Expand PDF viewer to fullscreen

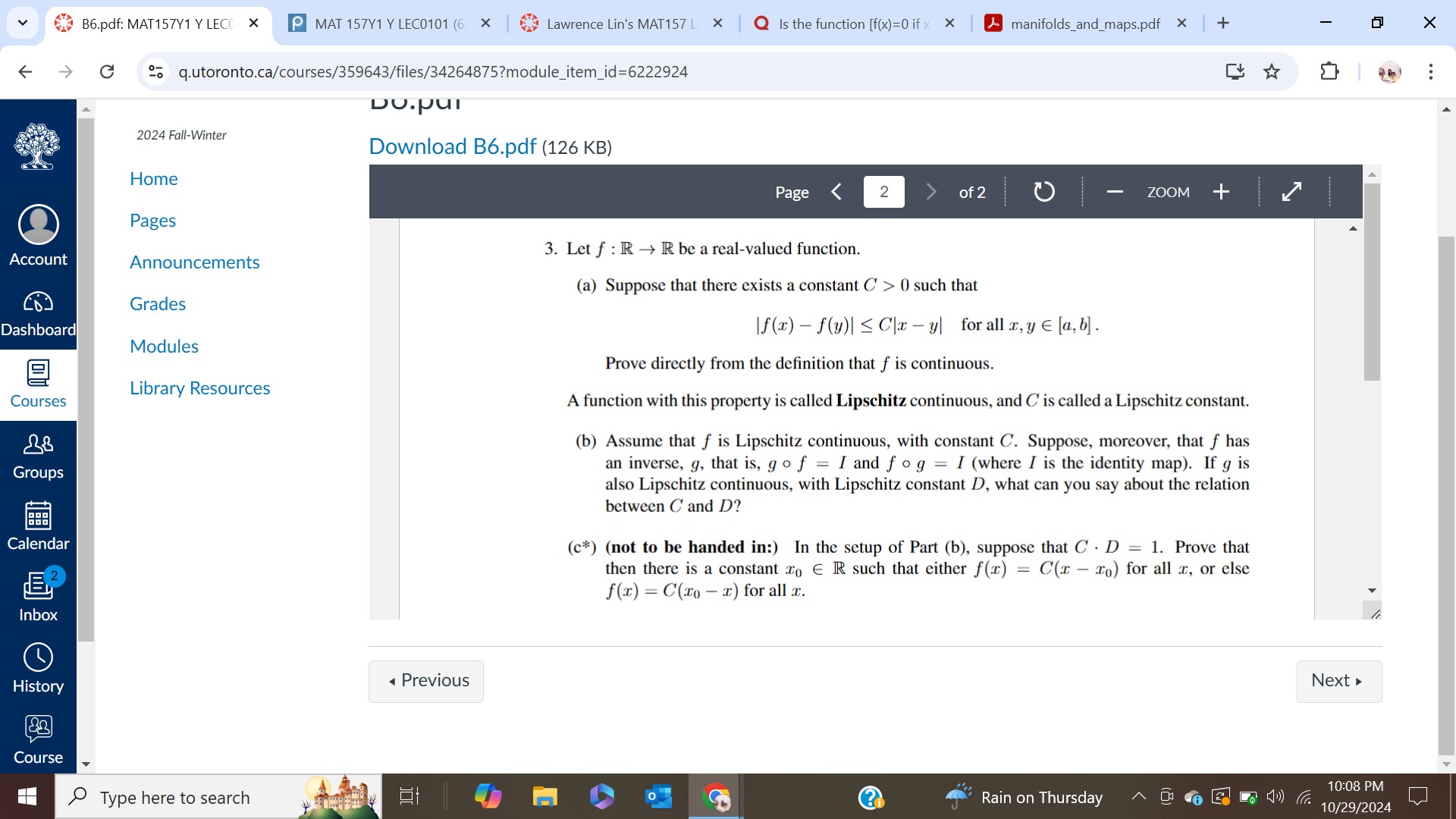(x=1291, y=192)
